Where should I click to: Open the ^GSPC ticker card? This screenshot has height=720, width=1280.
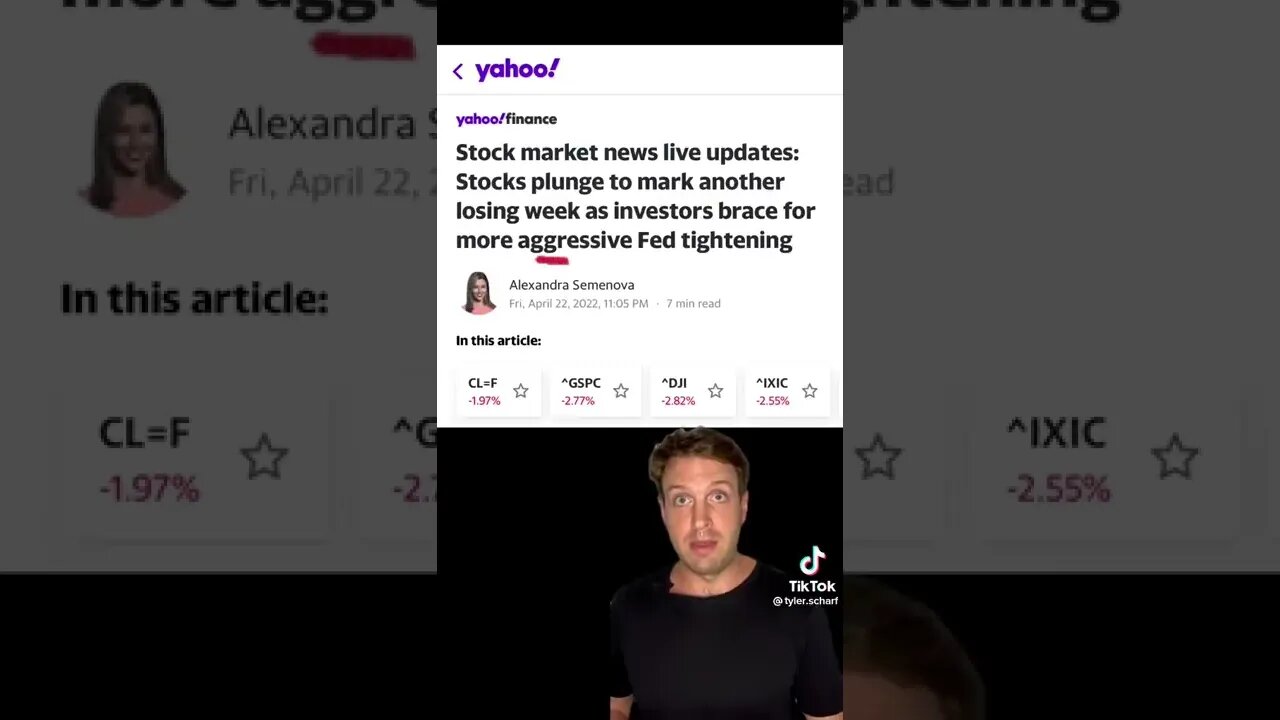pos(595,391)
